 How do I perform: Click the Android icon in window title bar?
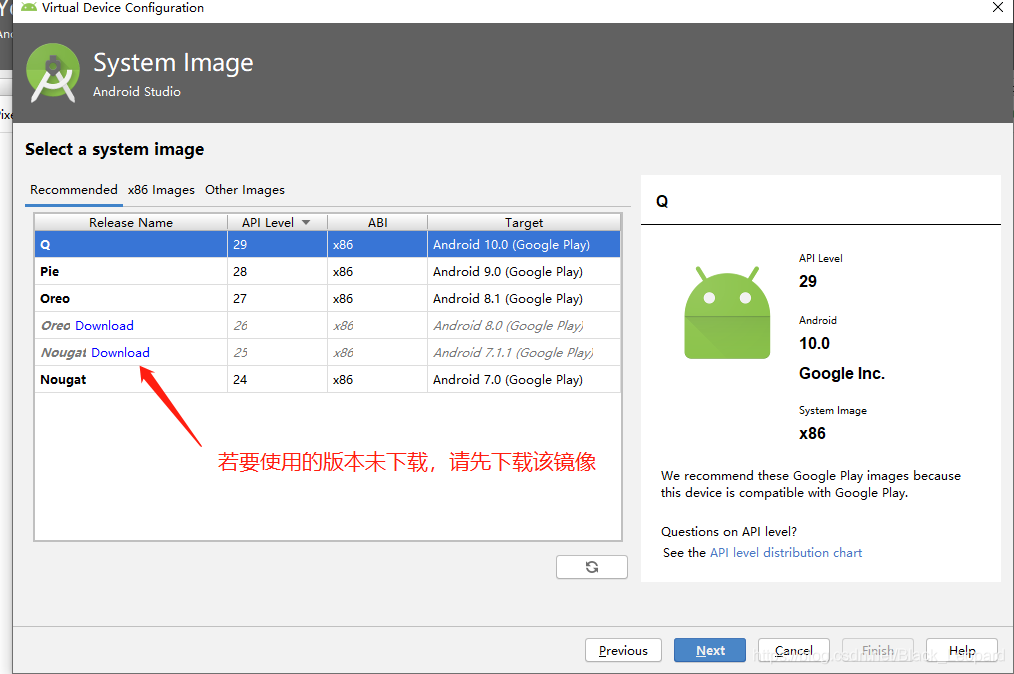pyautogui.click(x=28, y=7)
